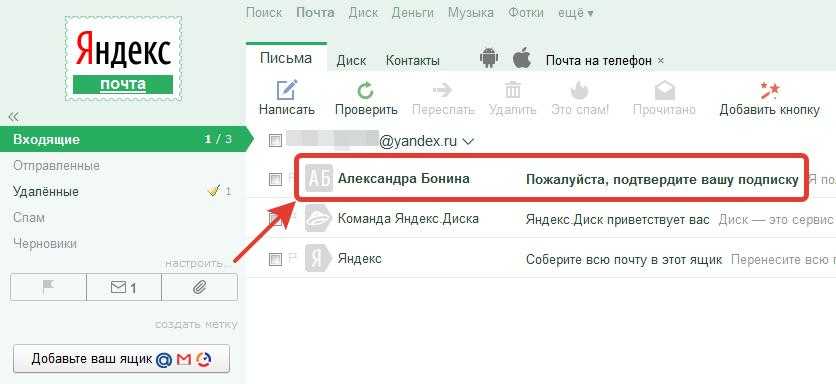The width and height of the screenshot is (836, 384).
Task: Open the Входящие folder
Action: point(123,139)
